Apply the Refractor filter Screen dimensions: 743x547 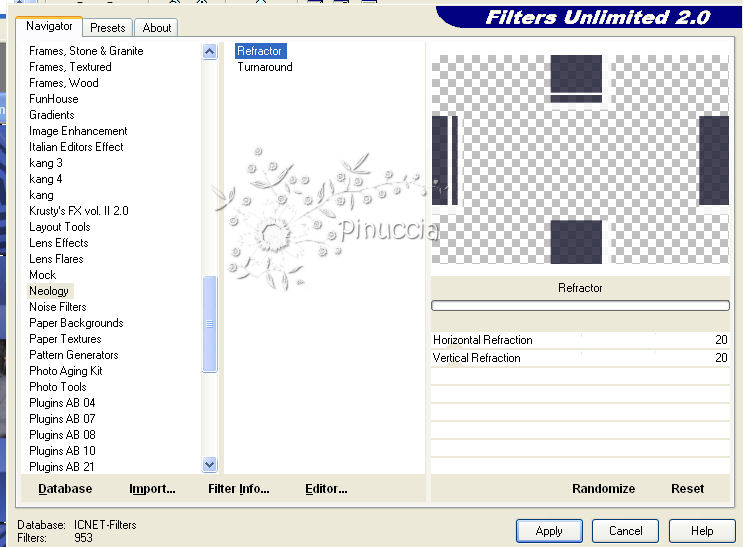[x=549, y=531]
